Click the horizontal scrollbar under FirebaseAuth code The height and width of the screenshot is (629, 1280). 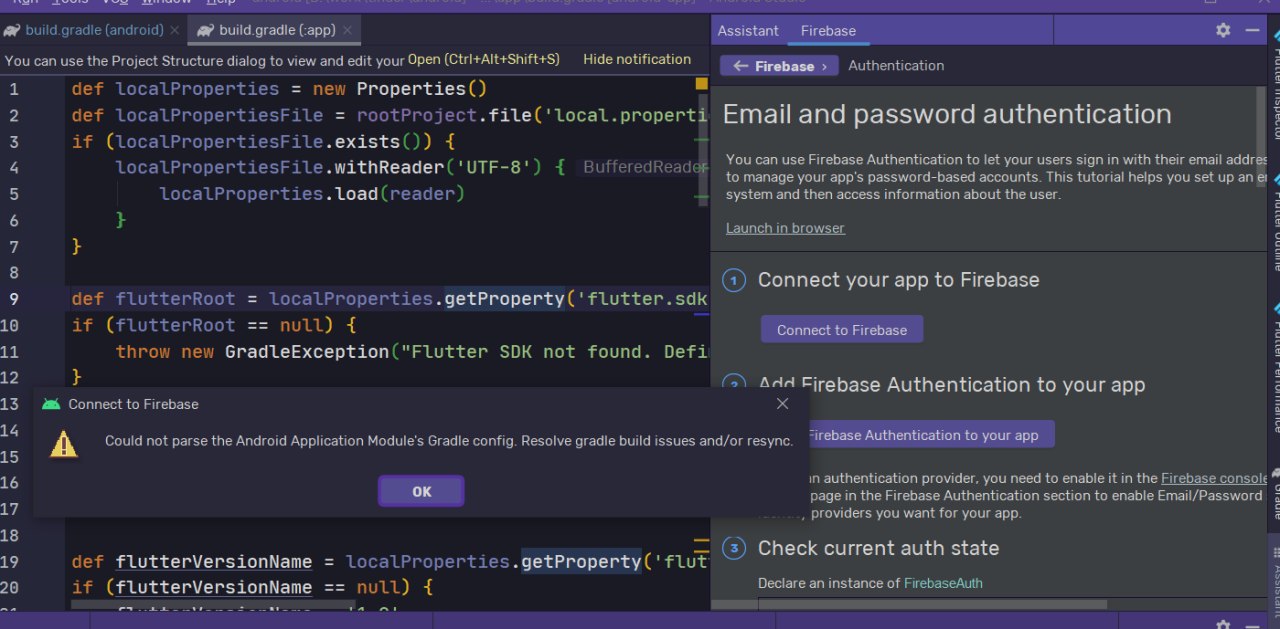coord(932,604)
